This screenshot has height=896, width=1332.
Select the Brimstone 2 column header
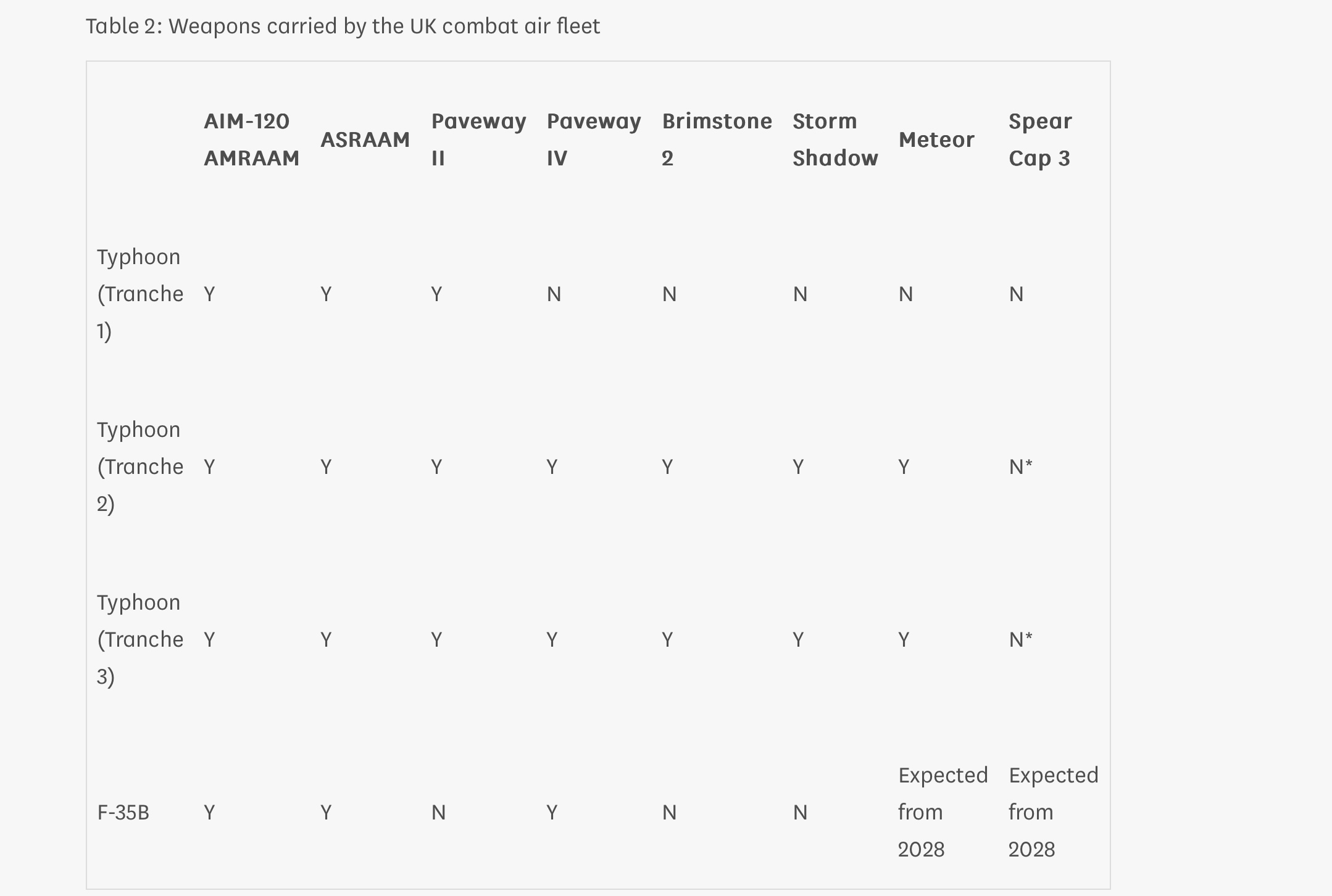(716, 139)
